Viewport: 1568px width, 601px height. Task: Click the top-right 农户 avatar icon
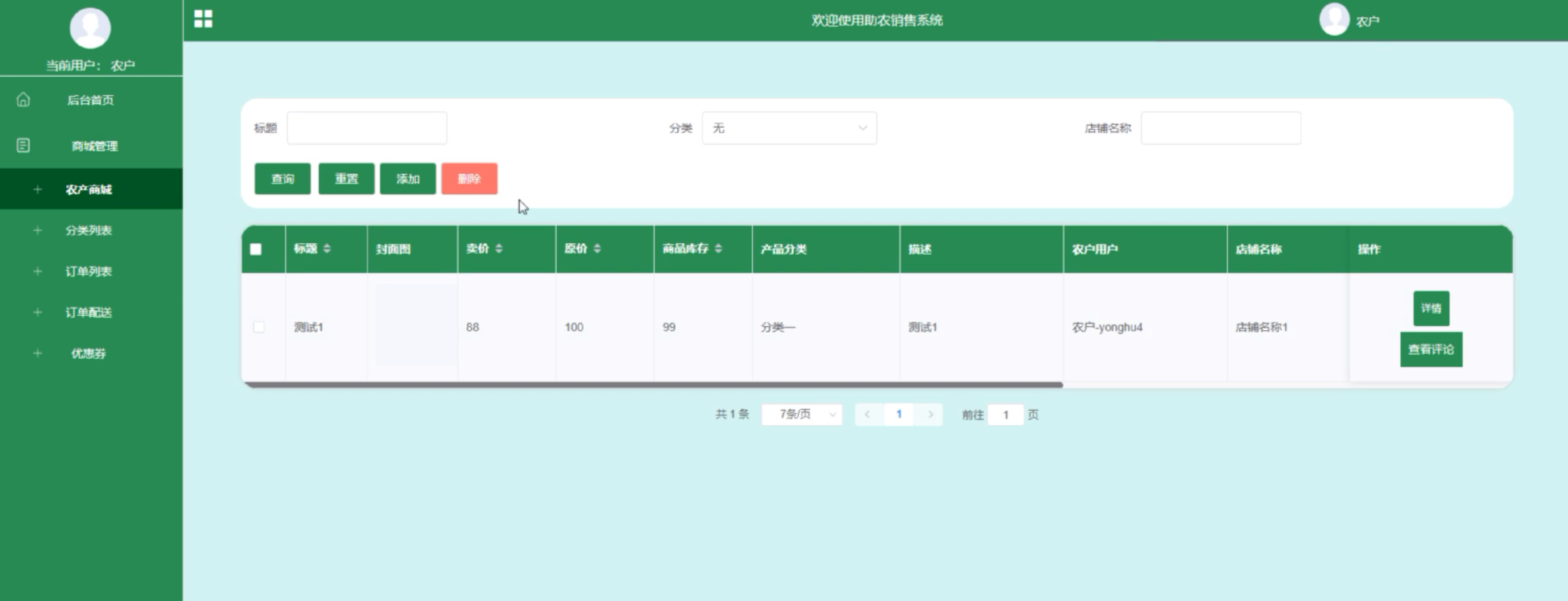point(1334,19)
